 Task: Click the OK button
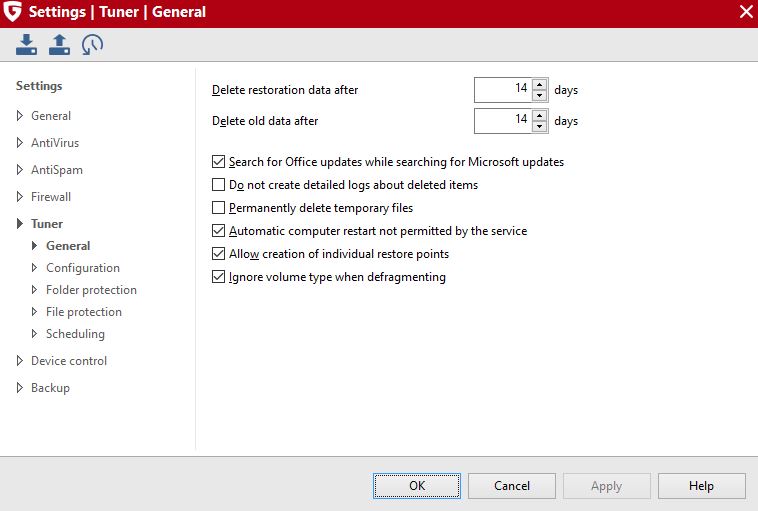click(x=417, y=486)
